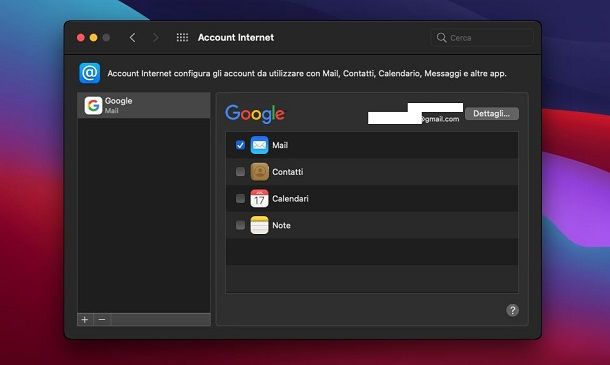The width and height of the screenshot is (610, 365).
Task: Remove account with minus button
Action: (x=102, y=320)
